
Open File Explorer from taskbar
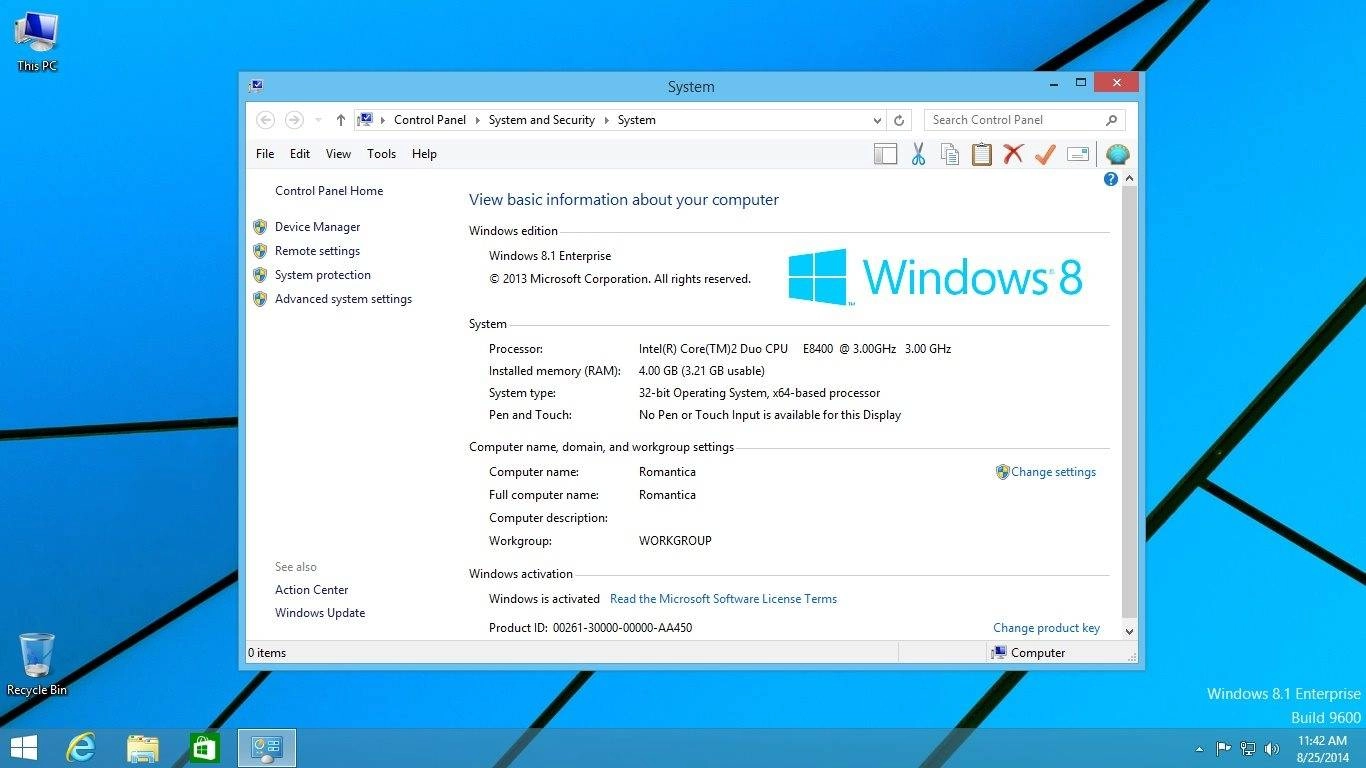point(143,747)
